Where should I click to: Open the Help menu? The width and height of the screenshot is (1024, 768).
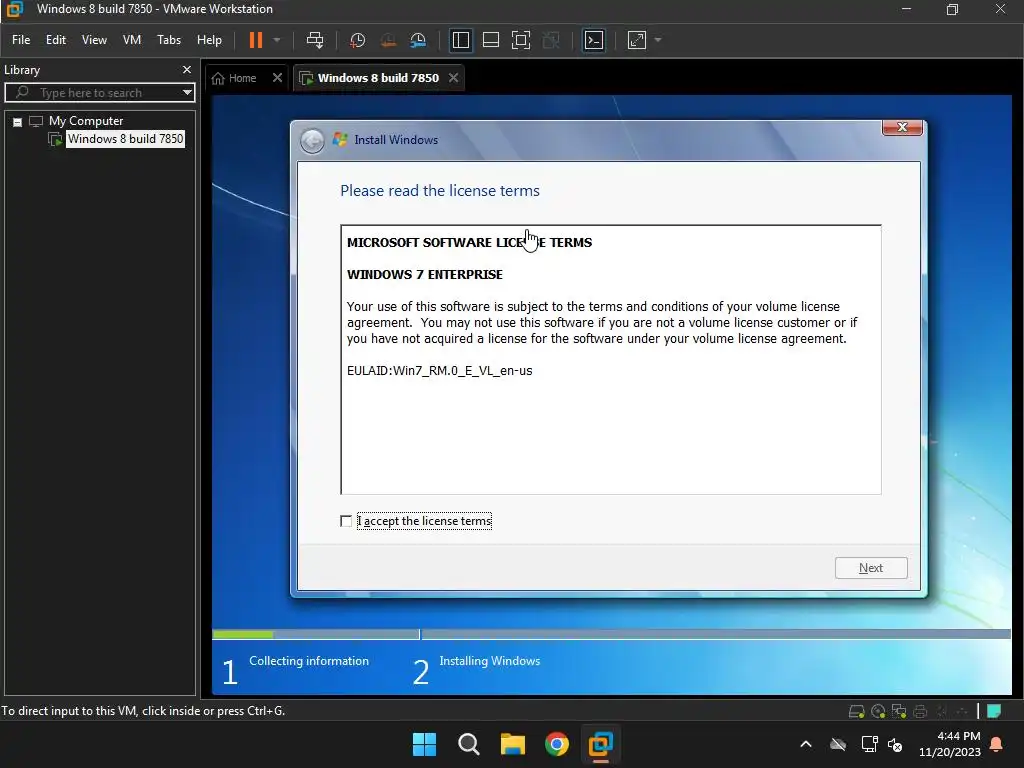tap(209, 40)
